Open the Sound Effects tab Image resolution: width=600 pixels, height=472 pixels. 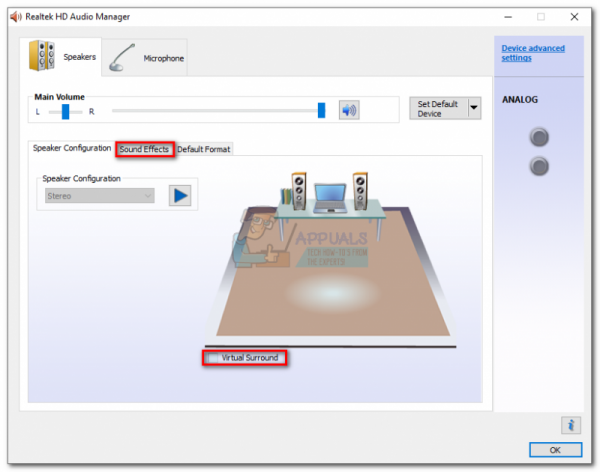coord(145,149)
